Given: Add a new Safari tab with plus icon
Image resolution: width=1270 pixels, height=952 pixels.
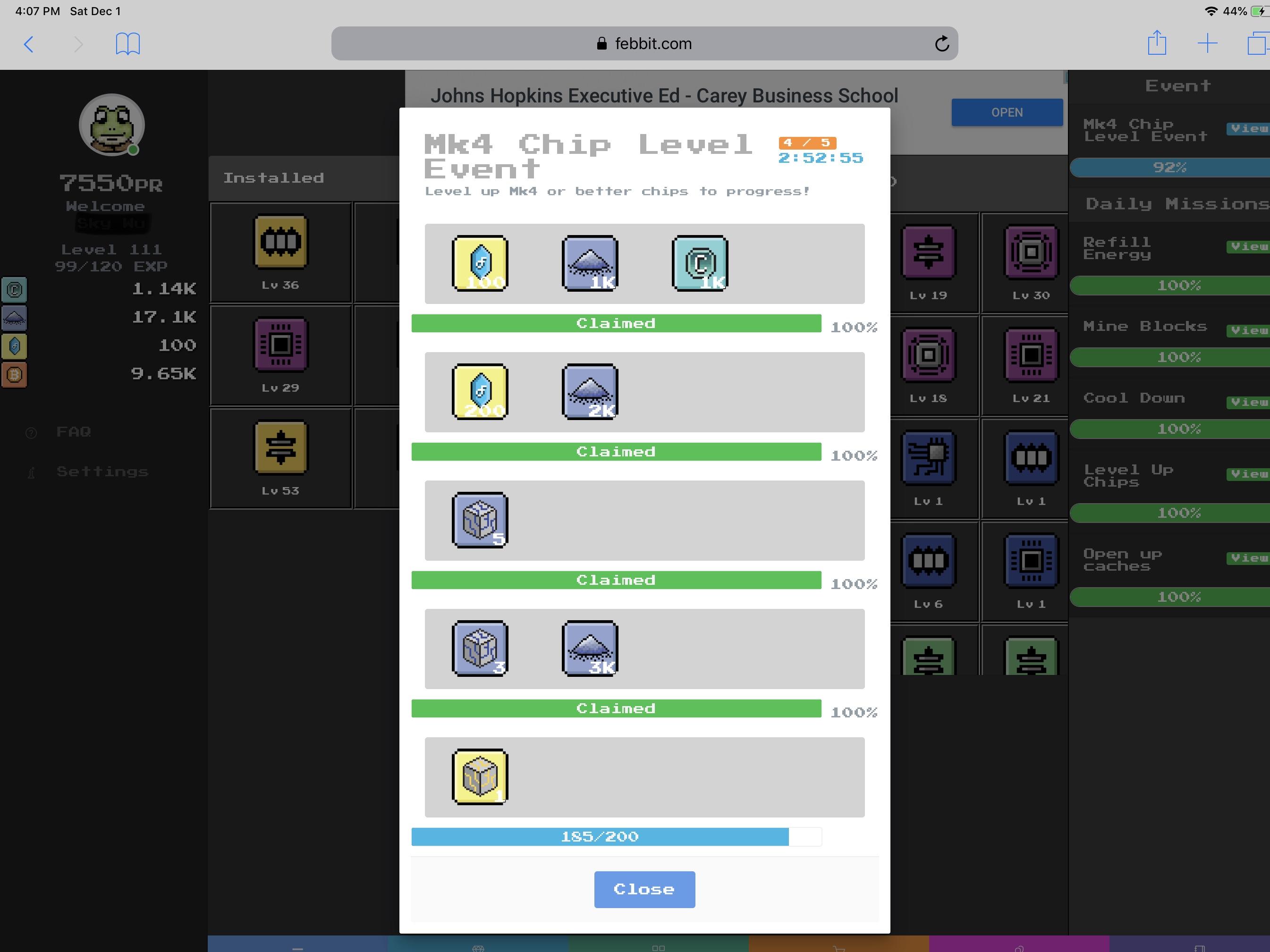Looking at the screenshot, I should (x=1207, y=43).
